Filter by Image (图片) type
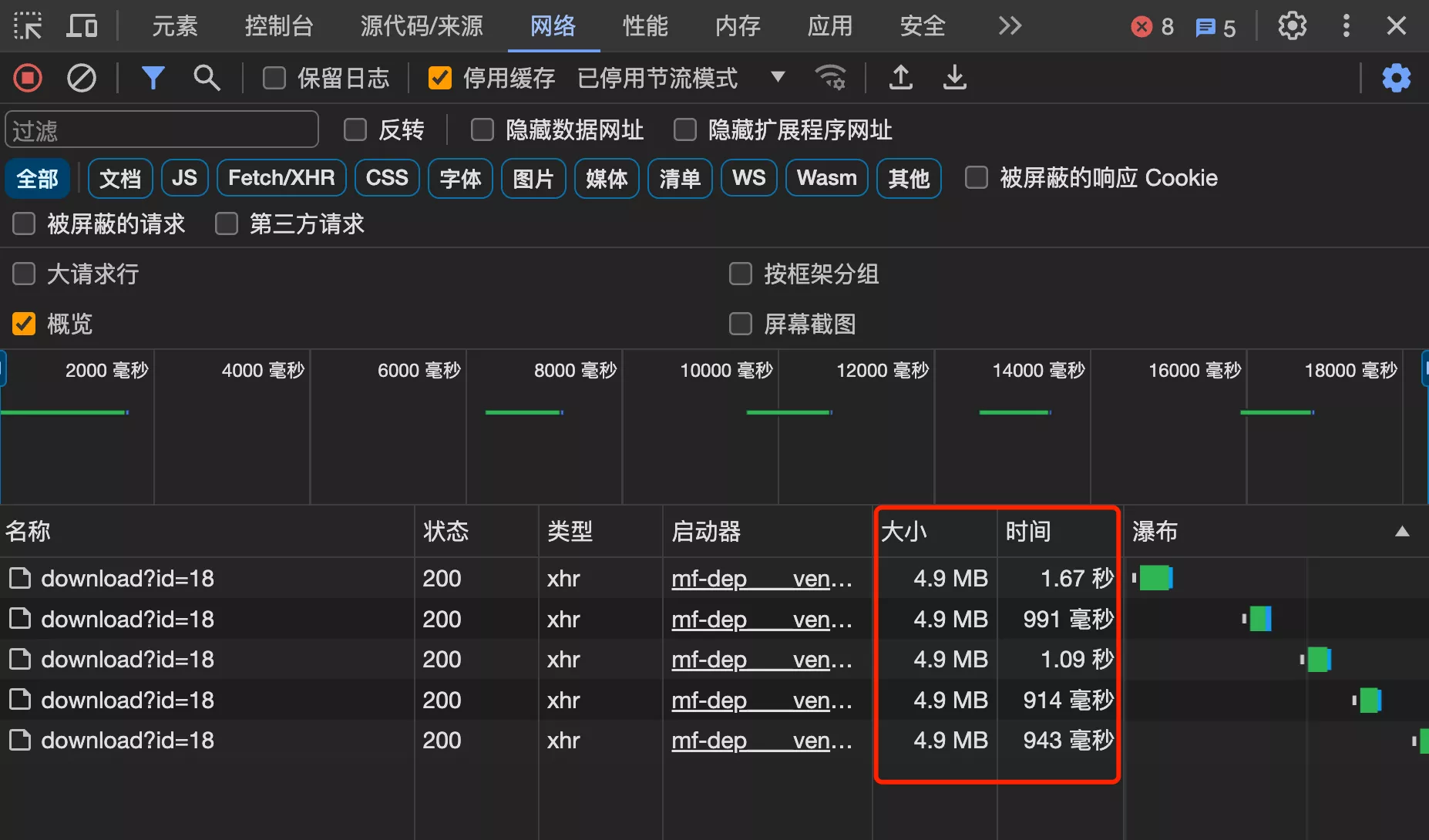This screenshot has height=840, width=1429. (x=533, y=178)
